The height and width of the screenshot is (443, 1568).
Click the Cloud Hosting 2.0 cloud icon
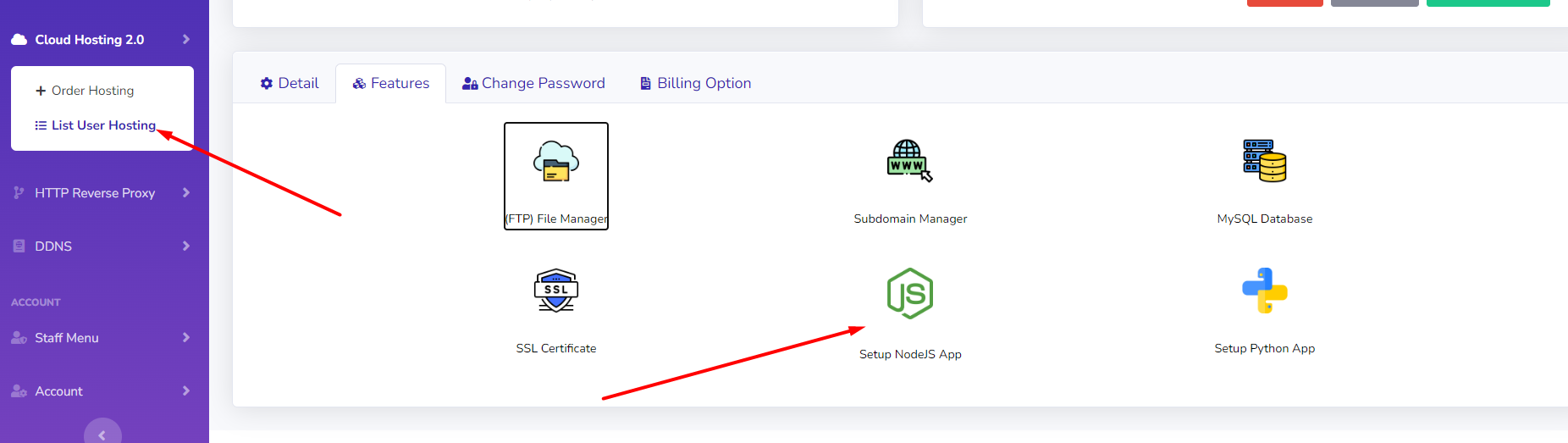click(x=19, y=40)
